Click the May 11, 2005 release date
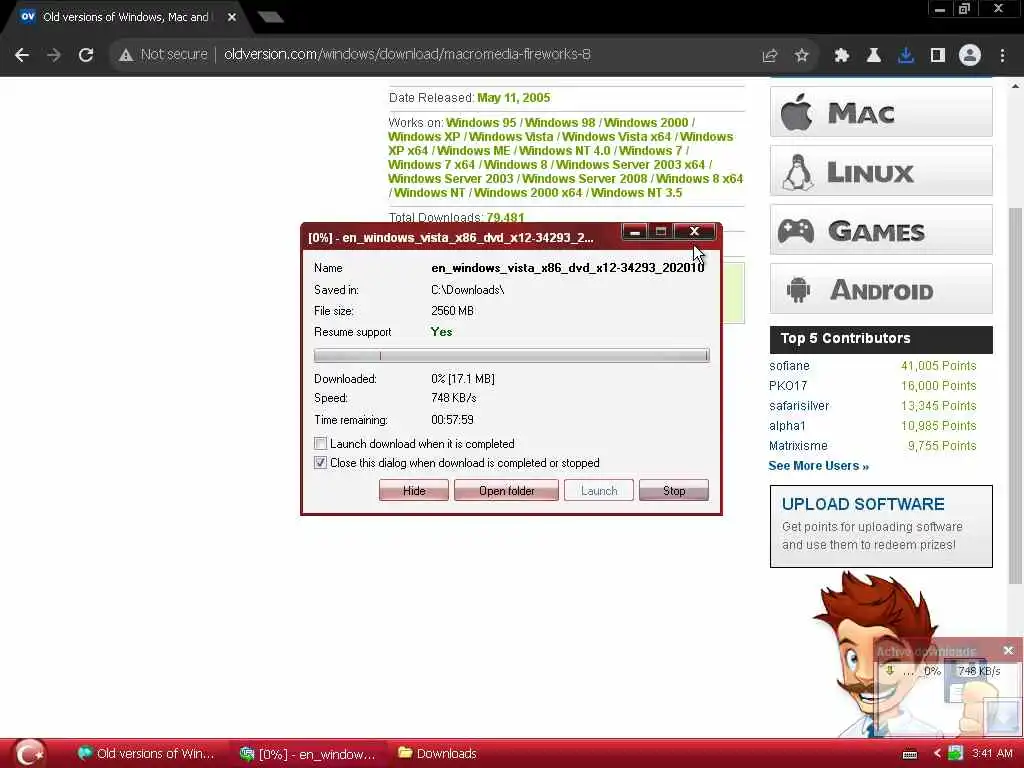The height and width of the screenshot is (768, 1024). [x=513, y=98]
